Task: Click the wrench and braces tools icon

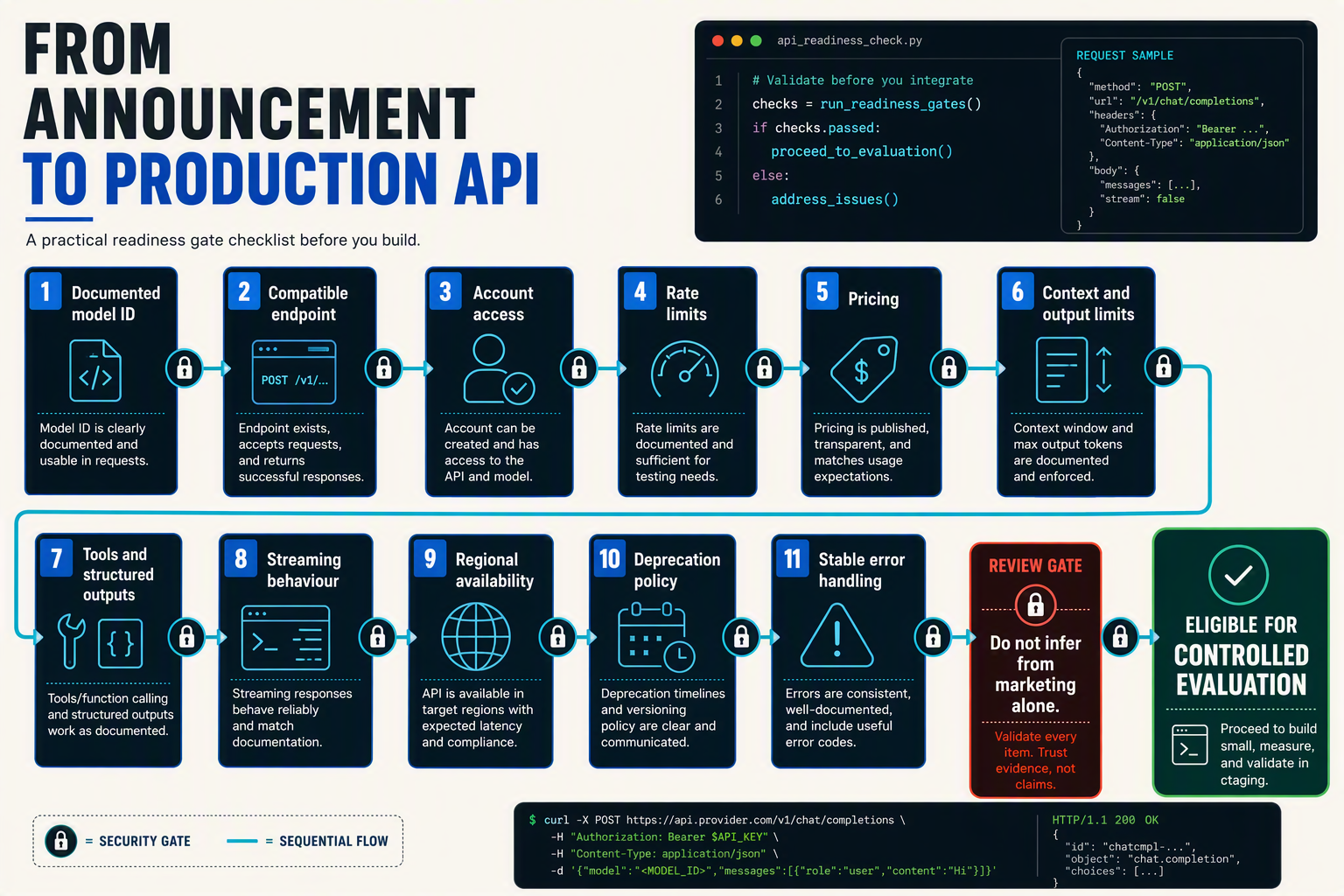Action: pos(100,640)
